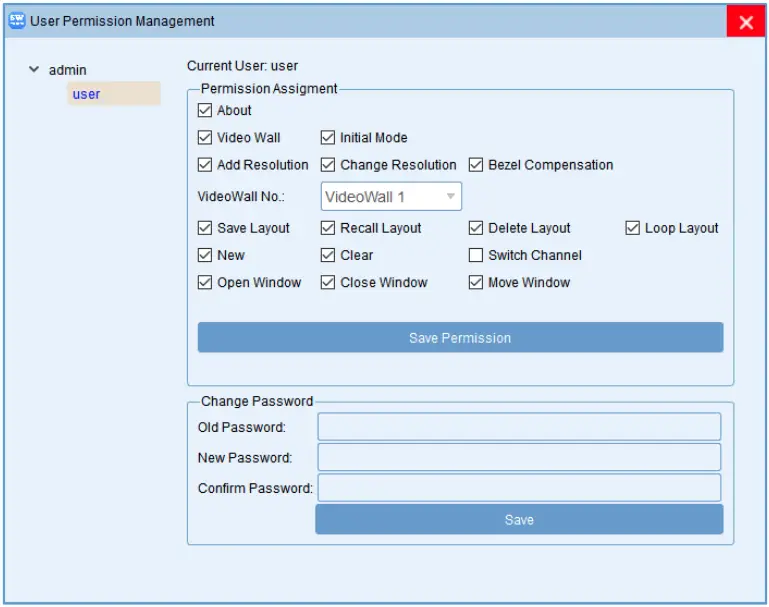
Task: Toggle the Initial Mode checkbox
Action: click(328, 138)
